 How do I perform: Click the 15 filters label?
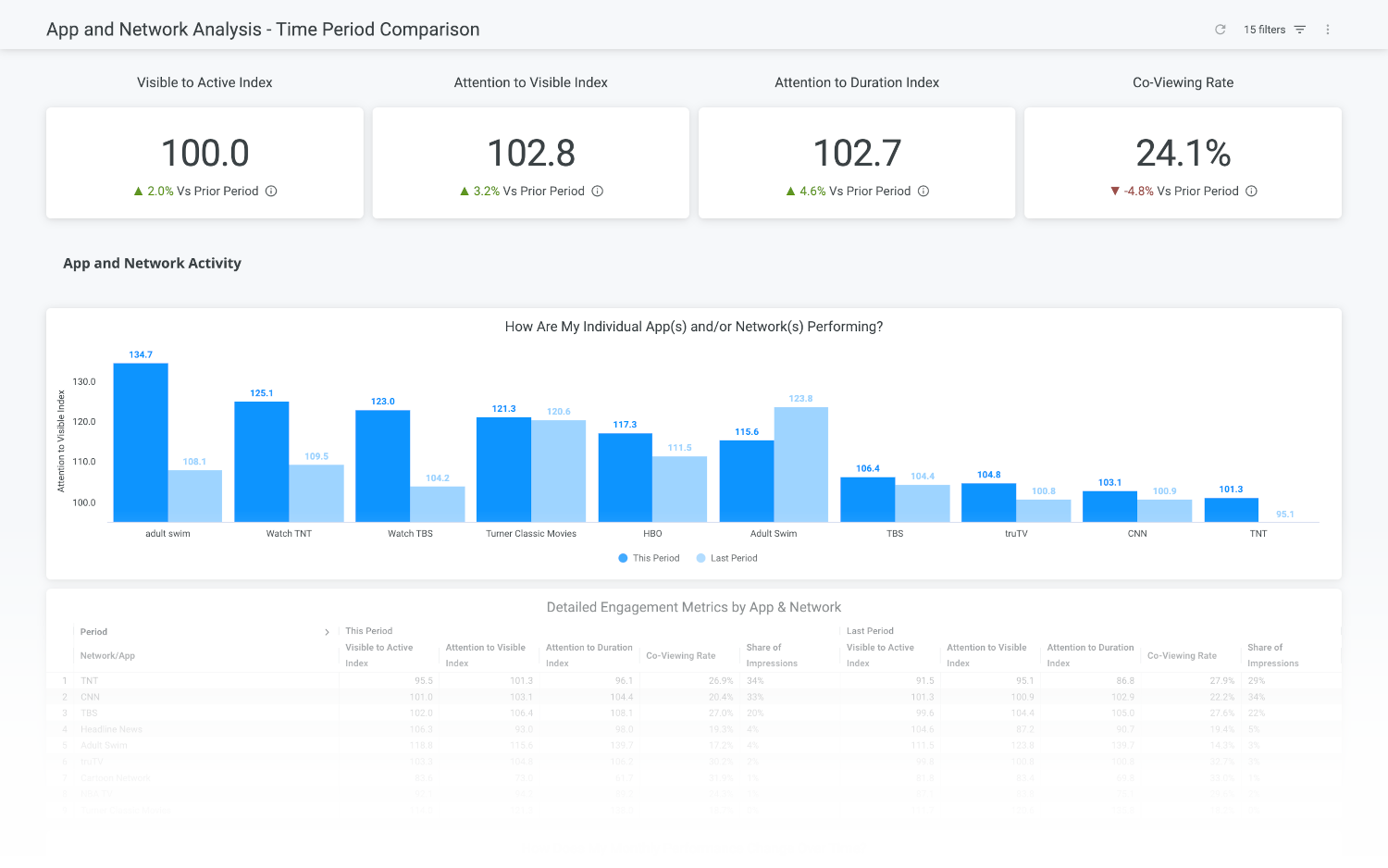(1264, 30)
